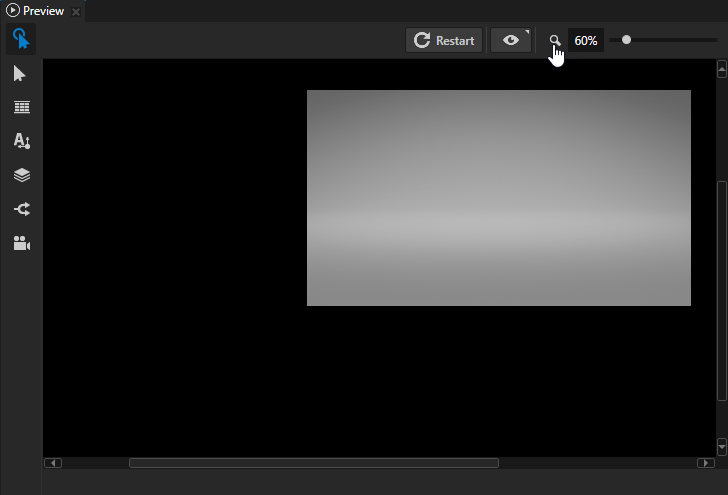Image resolution: width=728 pixels, height=495 pixels.
Task: Switch to the Preview tab
Action: [36, 11]
